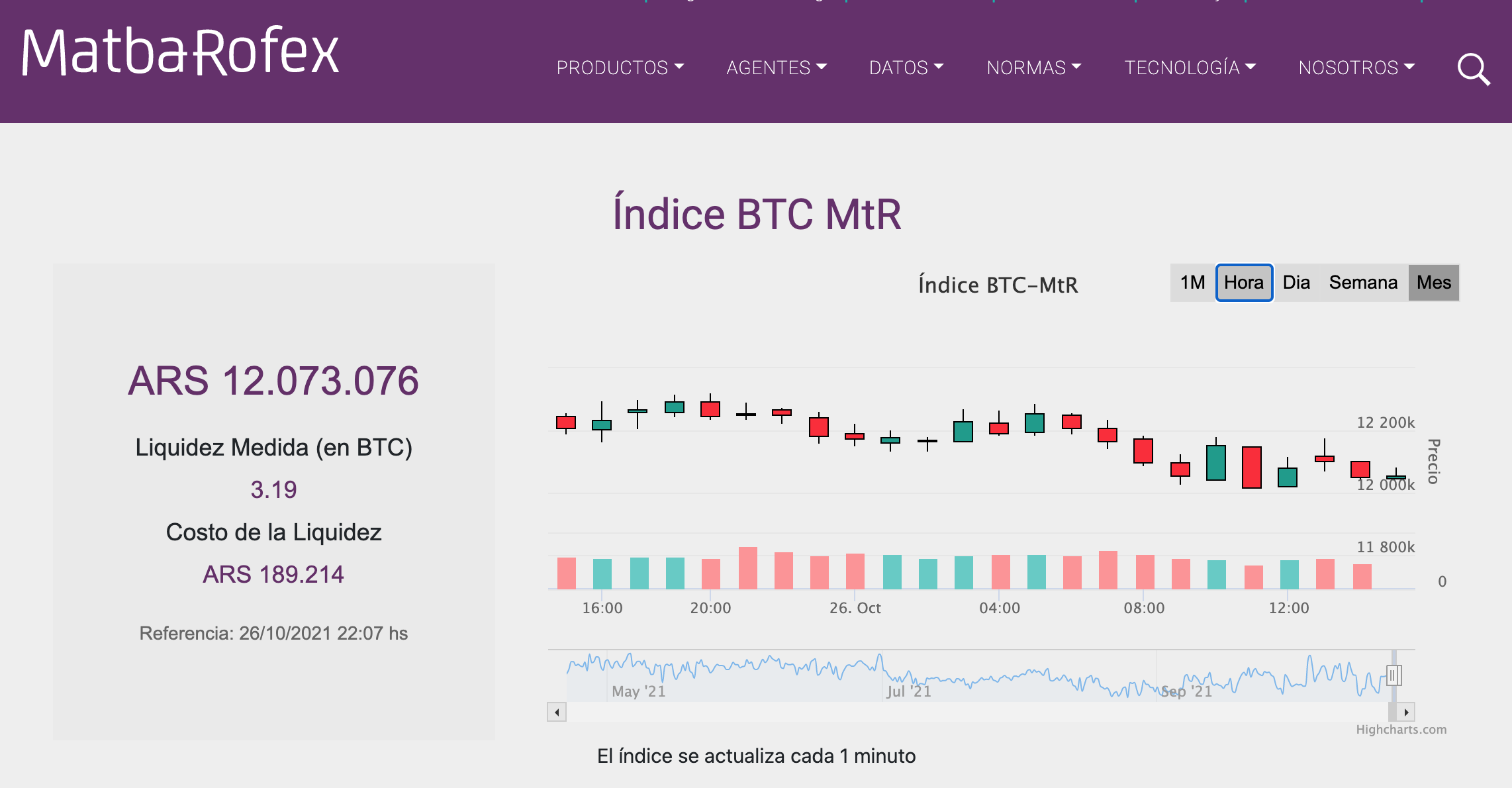1512x788 pixels.
Task: Expand the DATOS dropdown menu
Action: [x=906, y=68]
